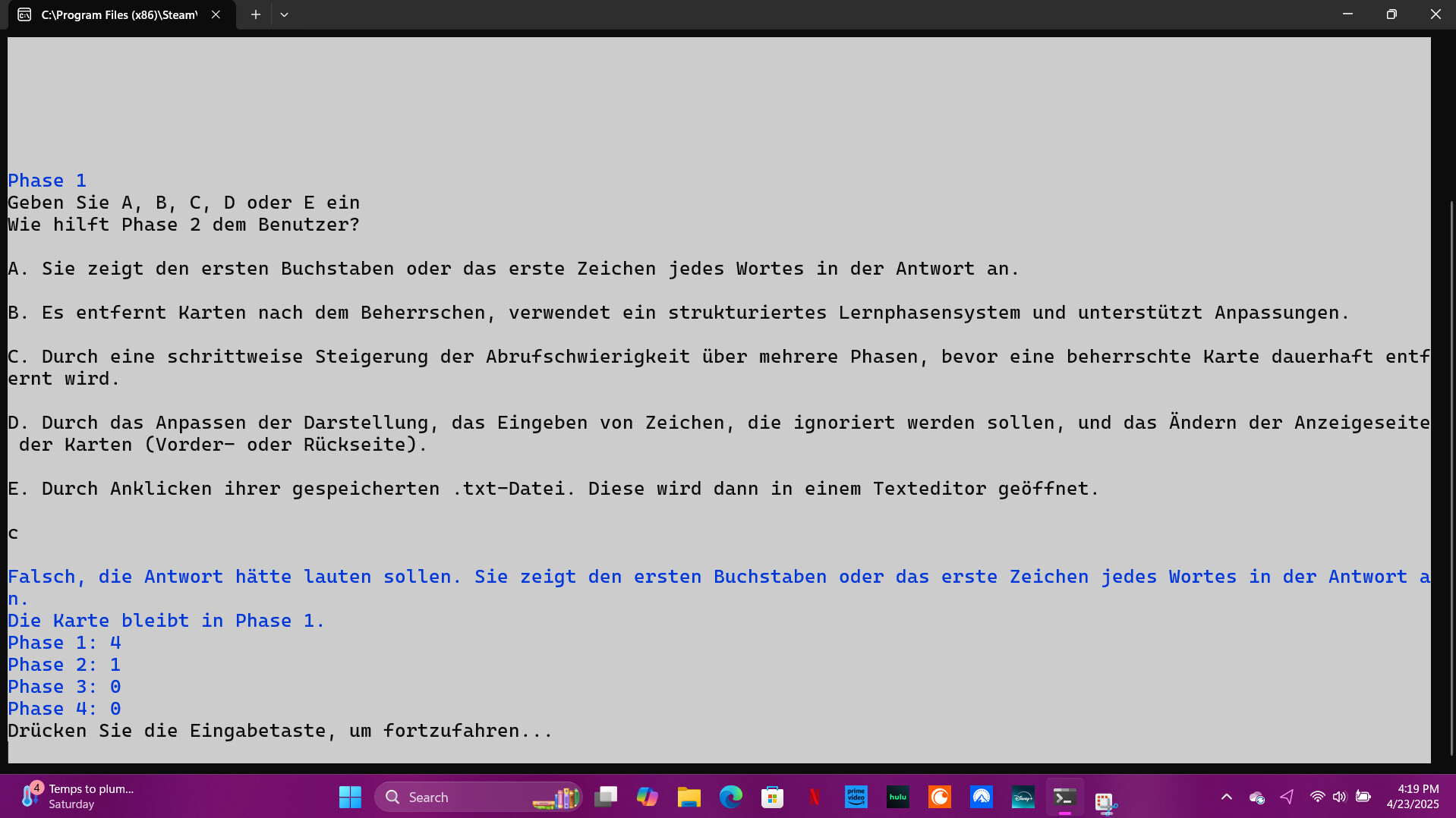Image resolution: width=1456 pixels, height=818 pixels.
Task: Open the weather widget on taskbar
Action: [76, 797]
